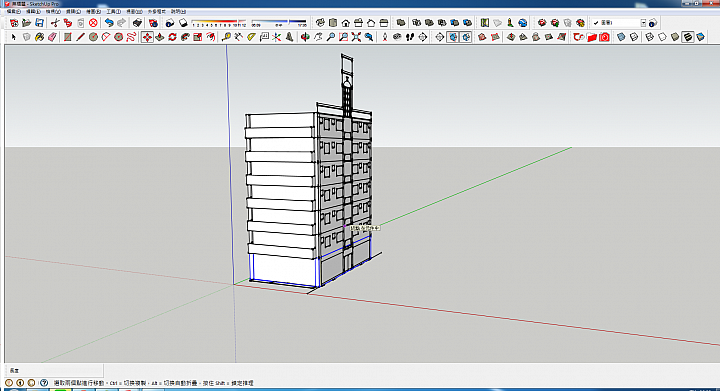Save the model with floppy icon
The height and width of the screenshot is (391, 720).
pyautogui.click(x=39, y=22)
